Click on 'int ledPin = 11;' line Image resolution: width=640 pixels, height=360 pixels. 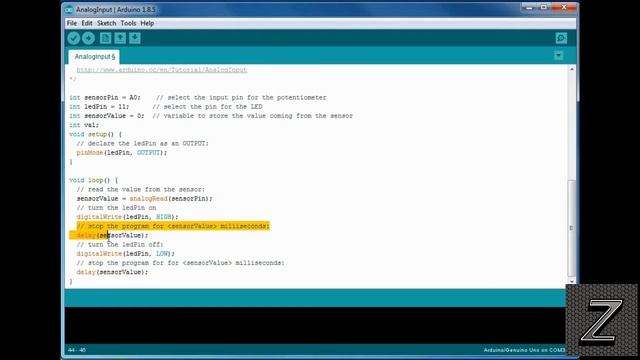99,107
